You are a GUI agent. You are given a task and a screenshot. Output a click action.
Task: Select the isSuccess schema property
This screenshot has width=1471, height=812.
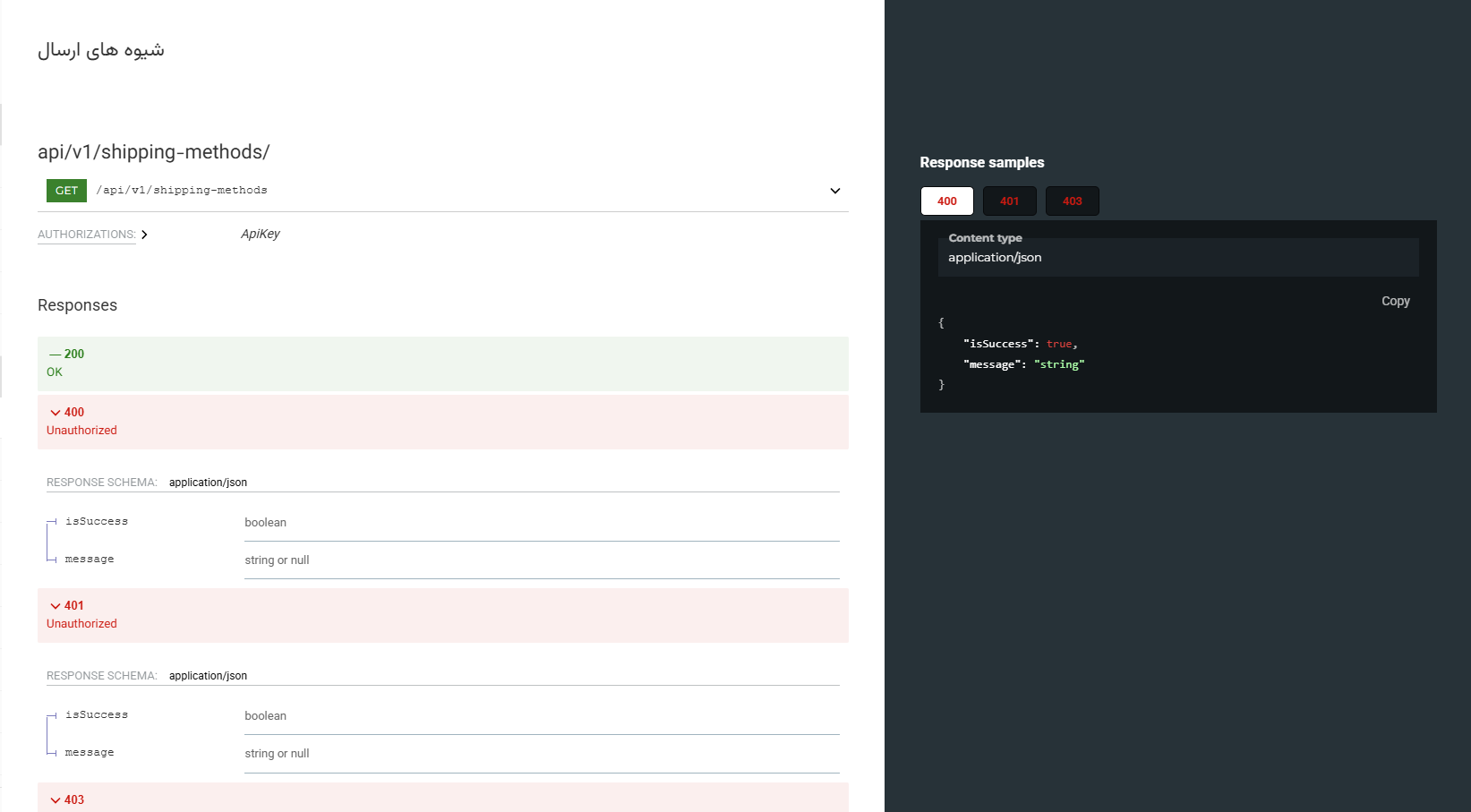pyautogui.click(x=96, y=521)
